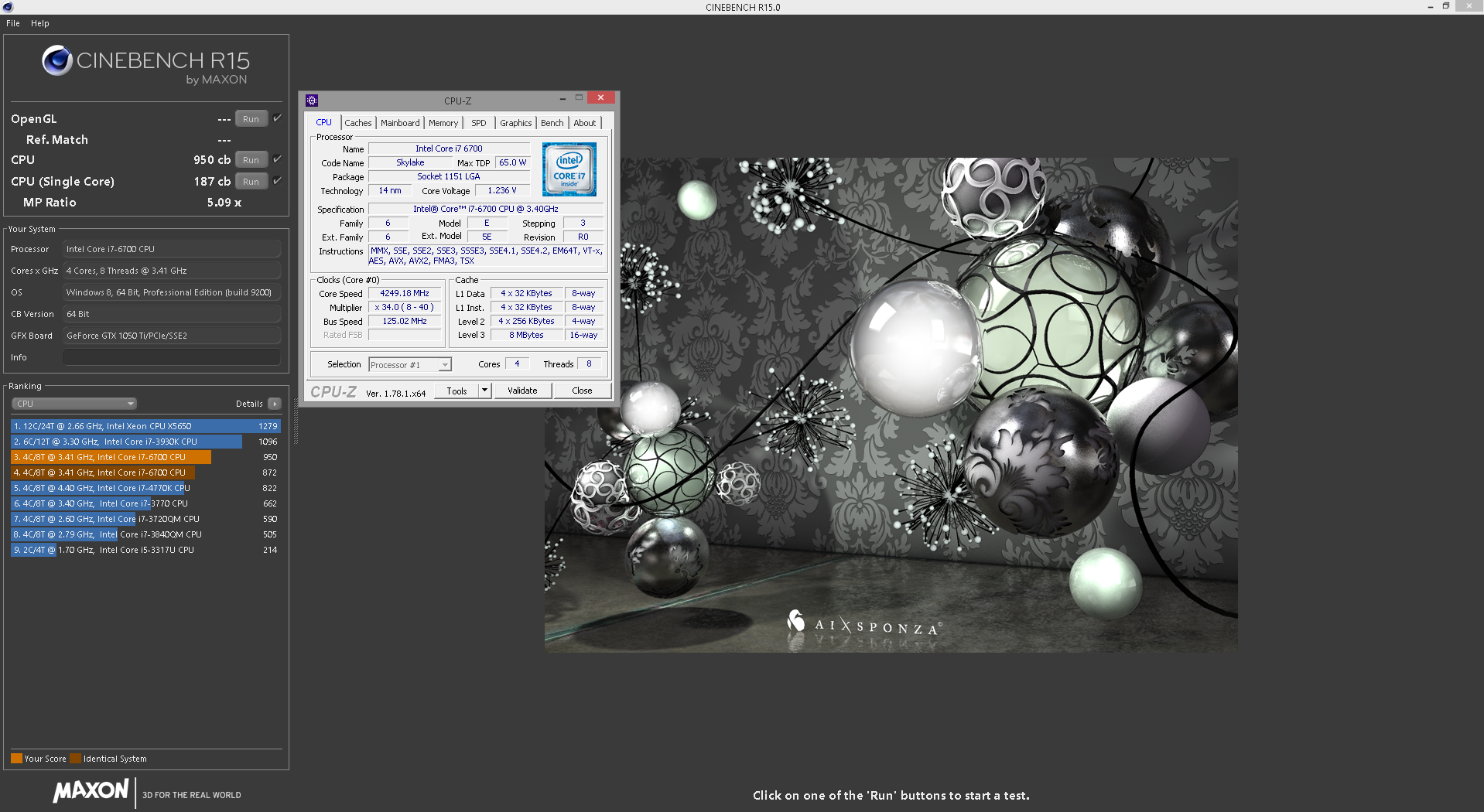This screenshot has height=812, width=1484.
Task: Click the Info input field
Action: point(171,357)
